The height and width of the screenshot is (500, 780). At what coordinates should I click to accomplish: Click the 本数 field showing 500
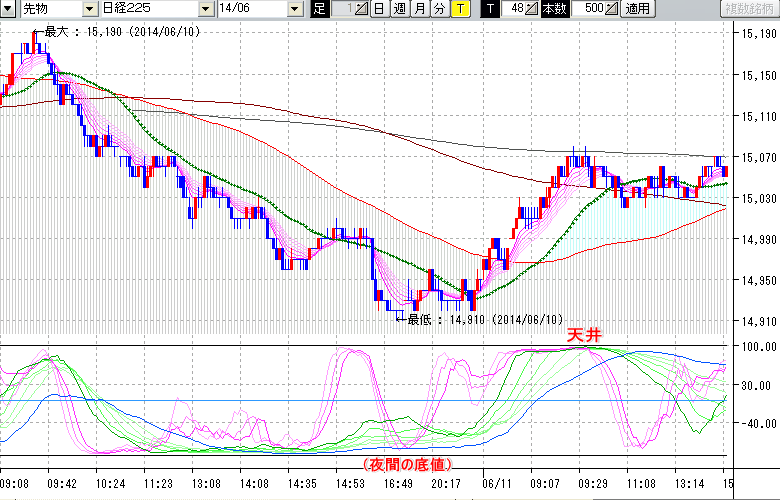coord(590,9)
